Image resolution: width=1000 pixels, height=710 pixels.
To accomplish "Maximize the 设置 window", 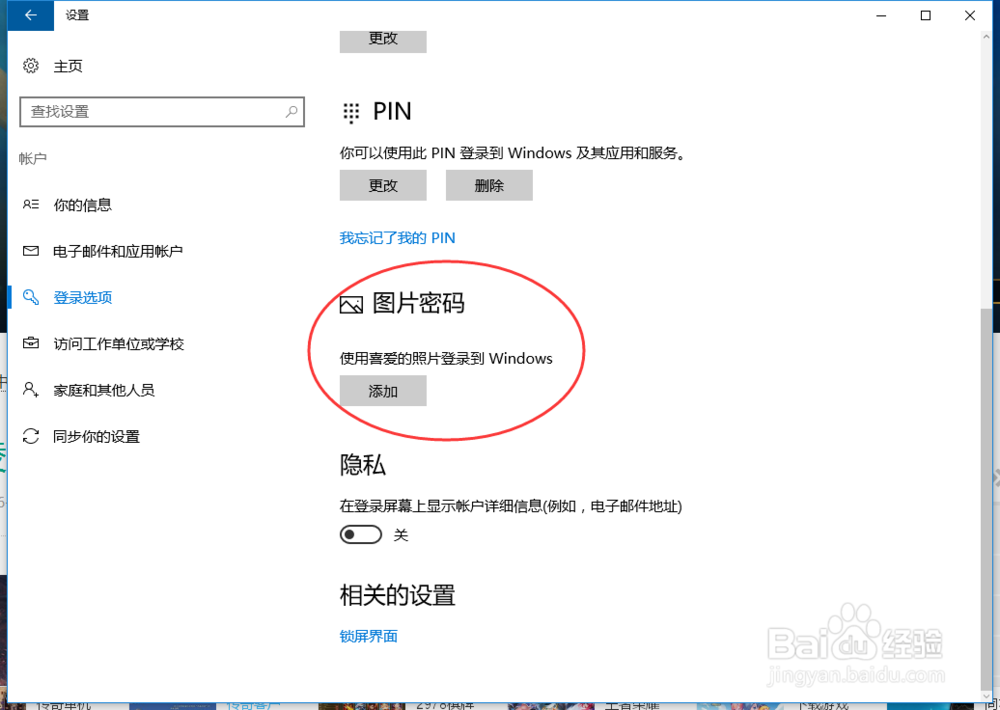I will click(925, 15).
